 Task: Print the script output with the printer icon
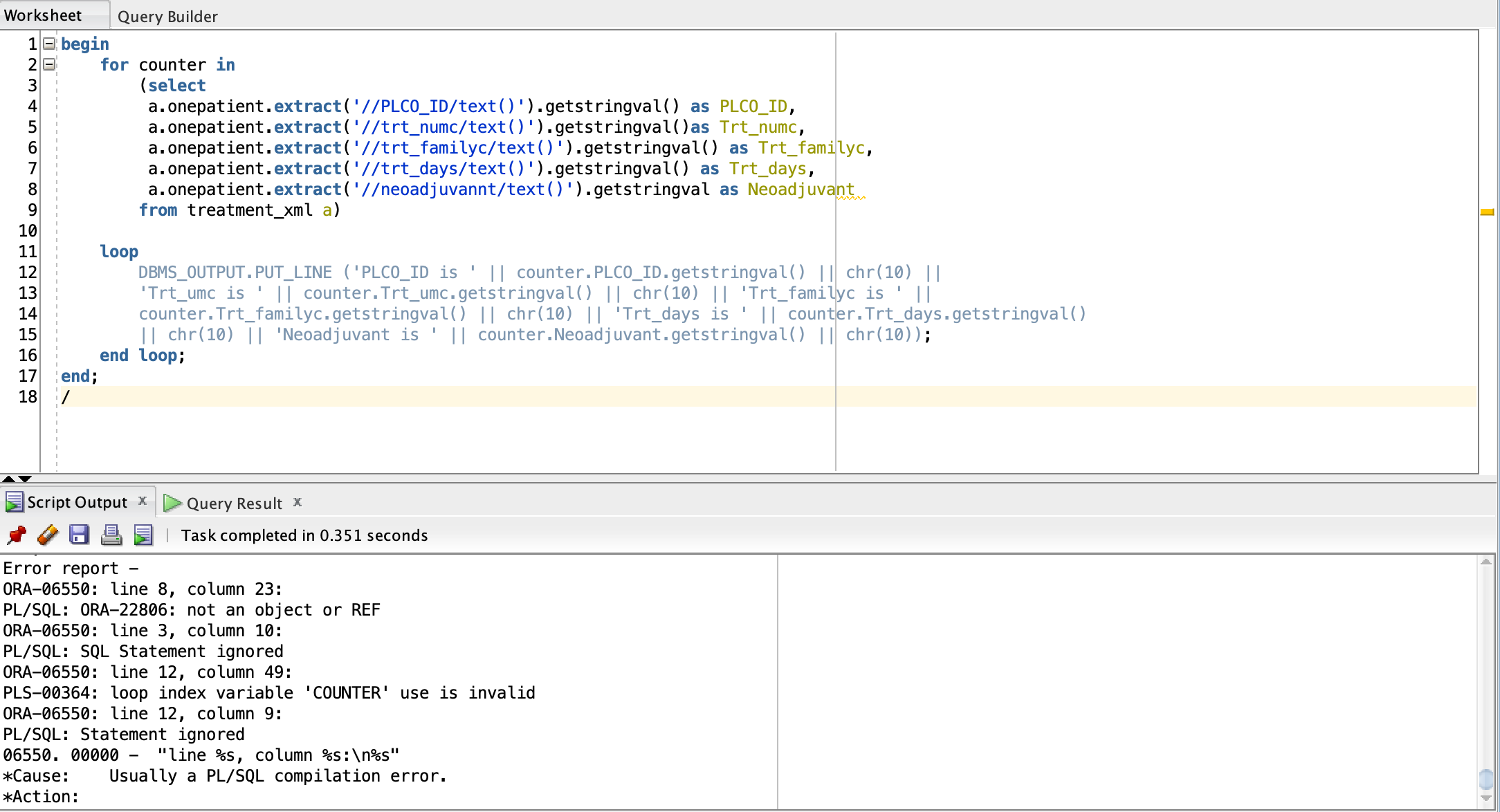pyautogui.click(x=111, y=535)
